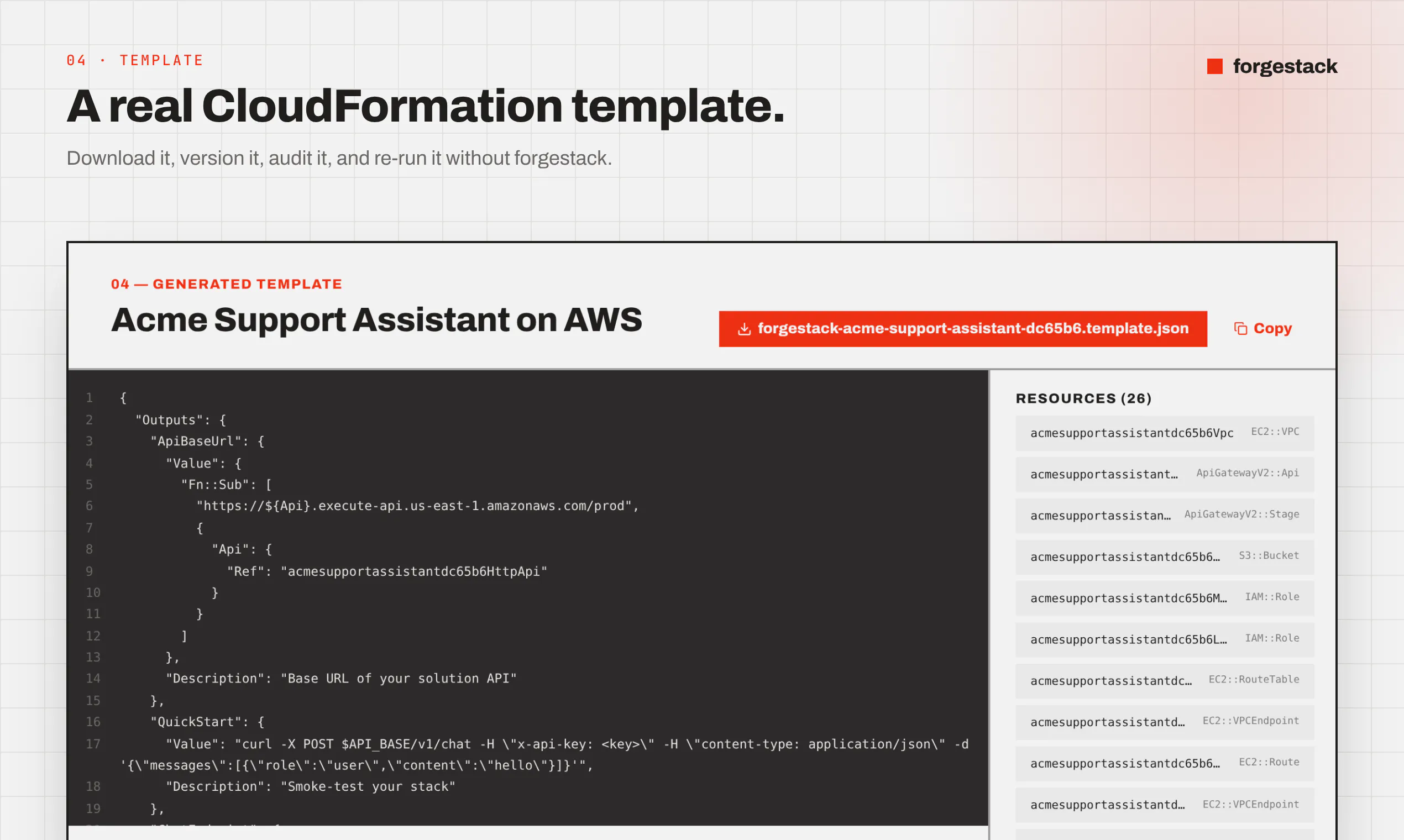Click the "Smoke-test your stack" description line
Viewport: 1404px width, 840px height.
coord(311,787)
